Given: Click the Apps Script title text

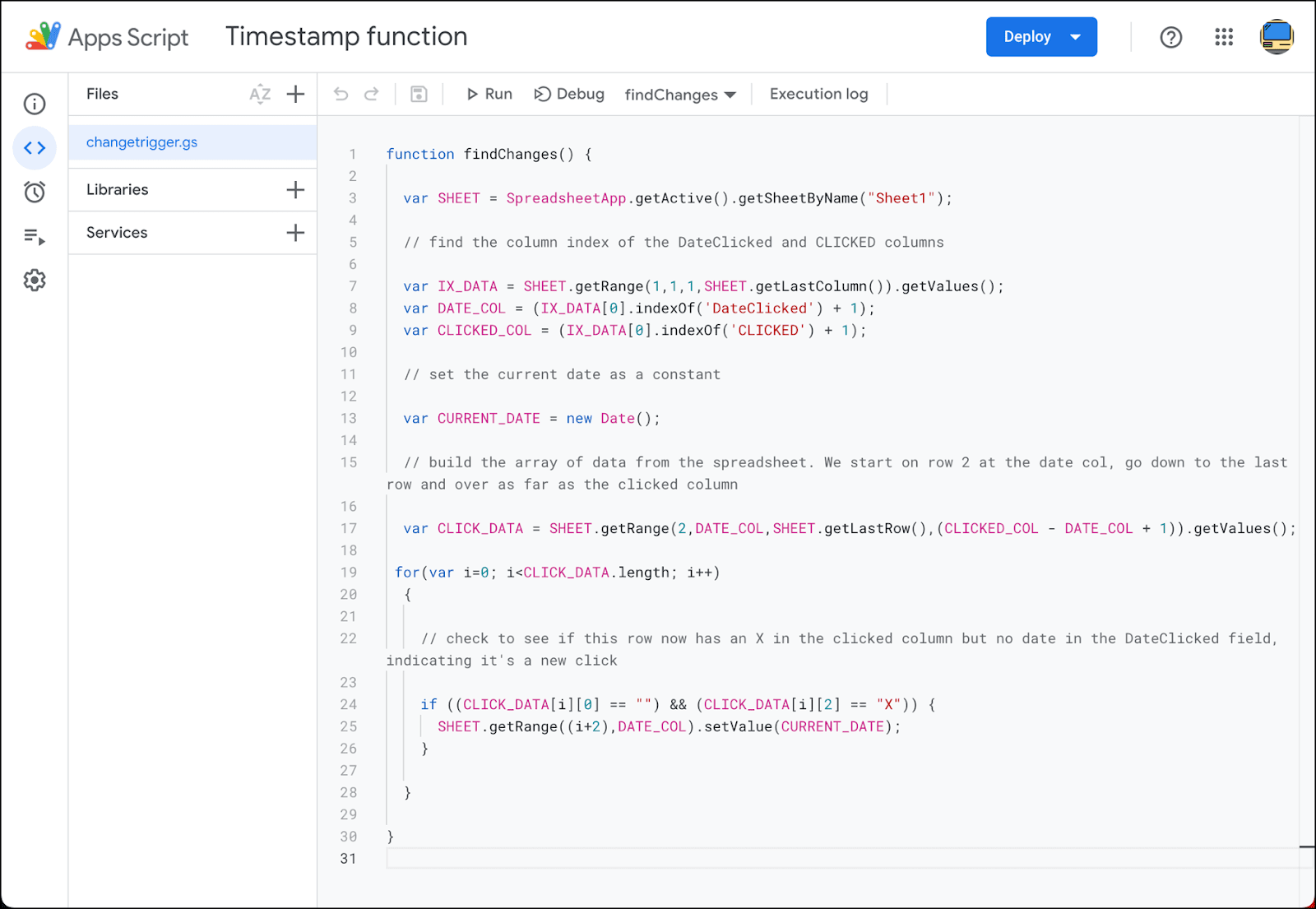Looking at the screenshot, I should coord(128,38).
